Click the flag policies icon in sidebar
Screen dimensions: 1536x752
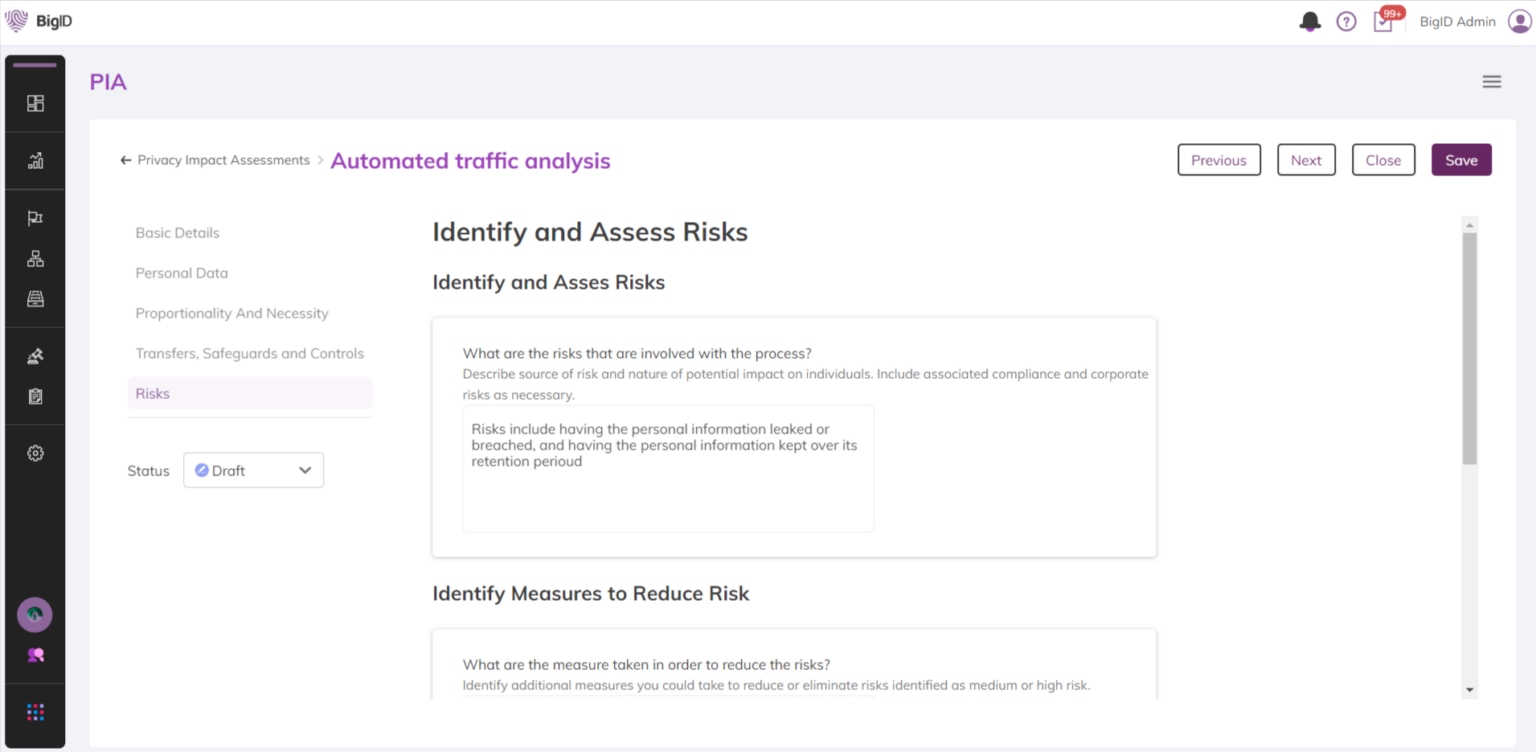pyautogui.click(x=35, y=217)
